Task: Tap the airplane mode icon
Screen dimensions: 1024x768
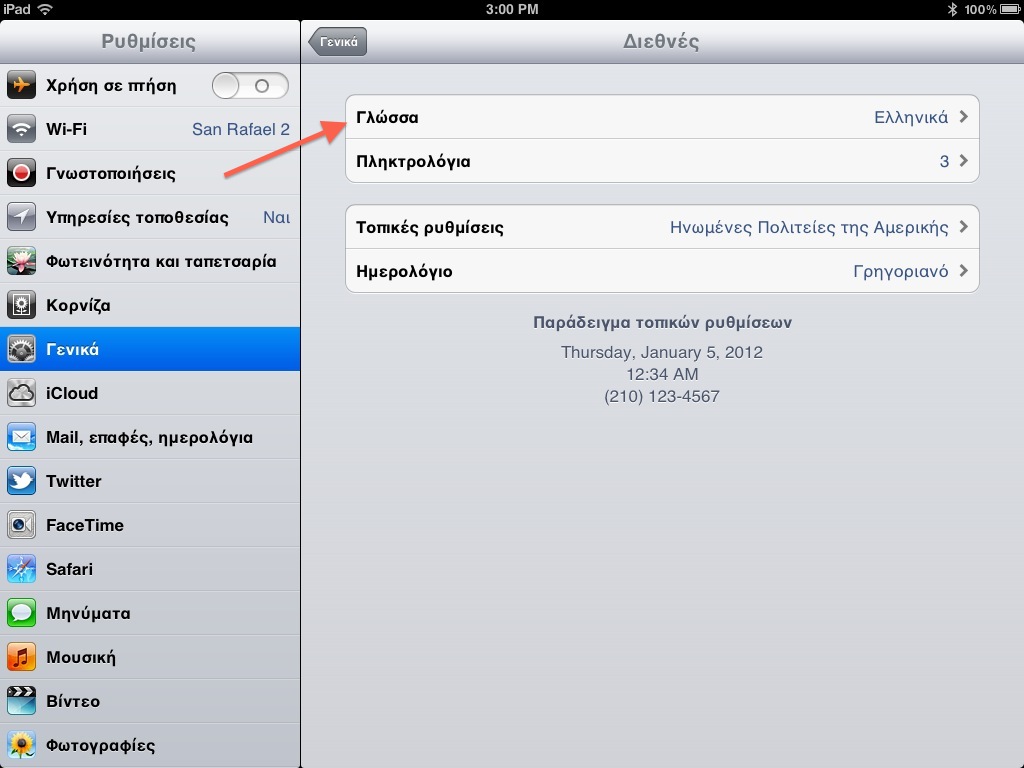Action: coord(21,85)
